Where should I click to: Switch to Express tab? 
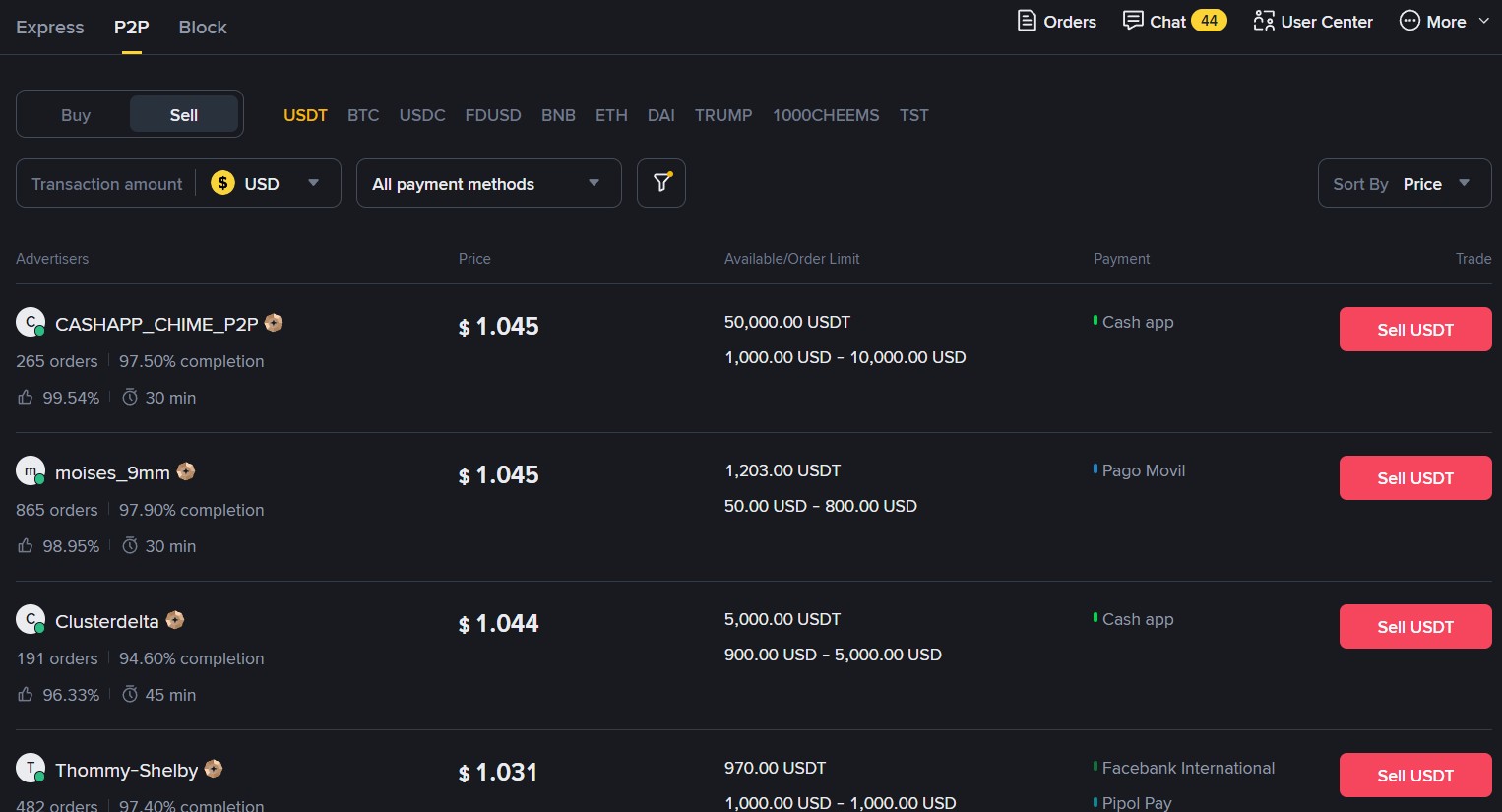50,28
